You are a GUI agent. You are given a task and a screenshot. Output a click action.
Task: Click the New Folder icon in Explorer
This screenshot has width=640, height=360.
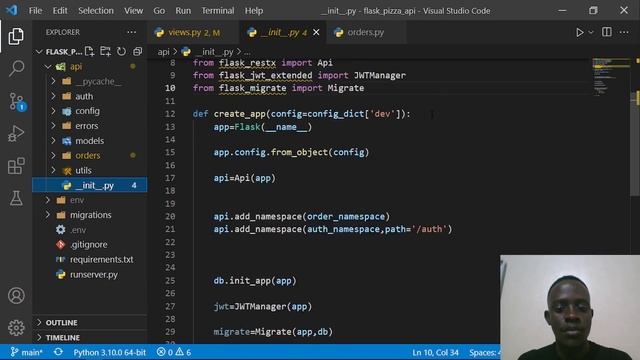(105, 51)
